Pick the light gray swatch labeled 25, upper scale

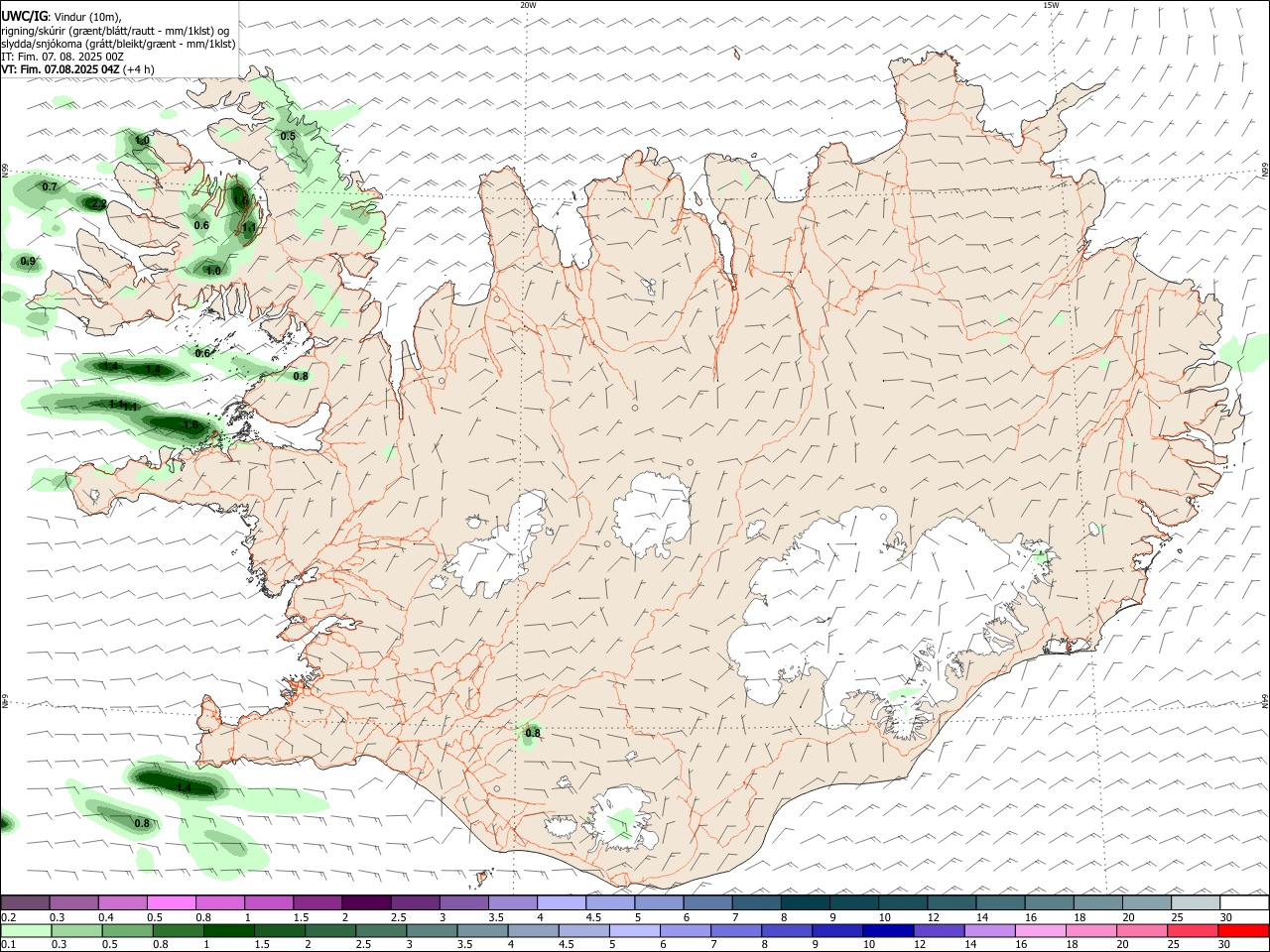[1195, 902]
